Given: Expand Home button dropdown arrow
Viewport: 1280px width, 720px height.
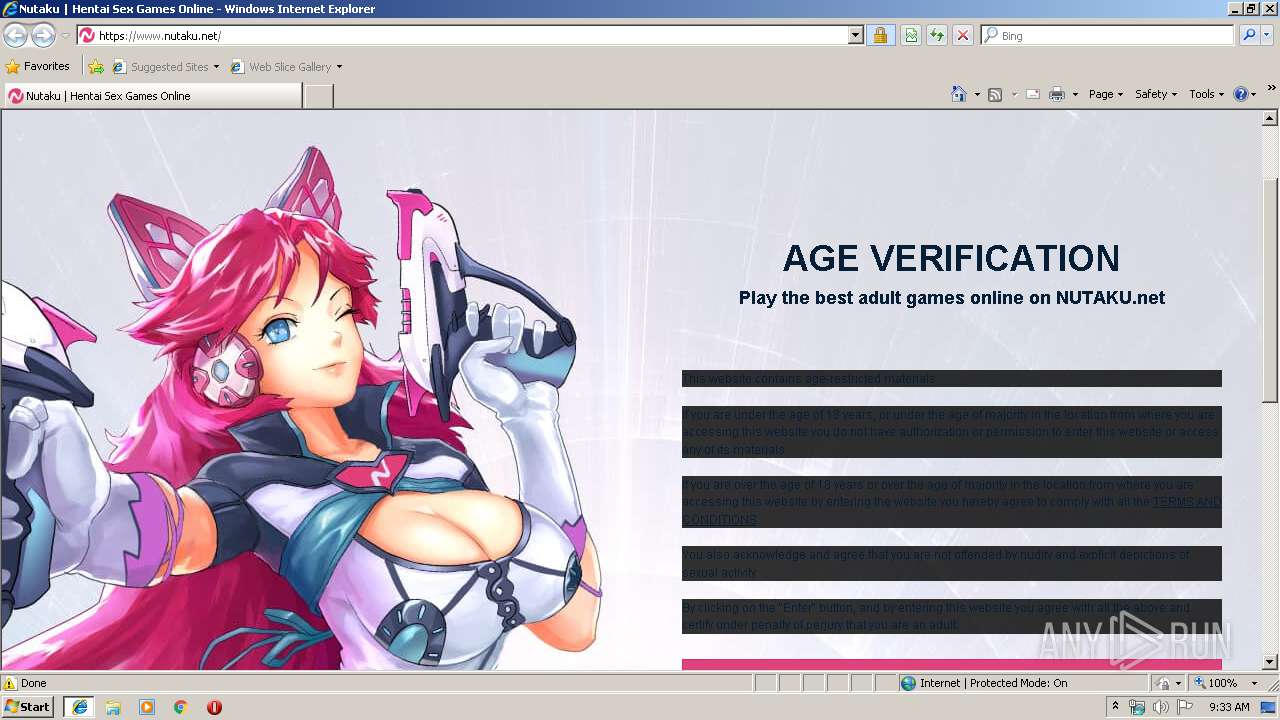Looking at the screenshot, I should (976, 94).
